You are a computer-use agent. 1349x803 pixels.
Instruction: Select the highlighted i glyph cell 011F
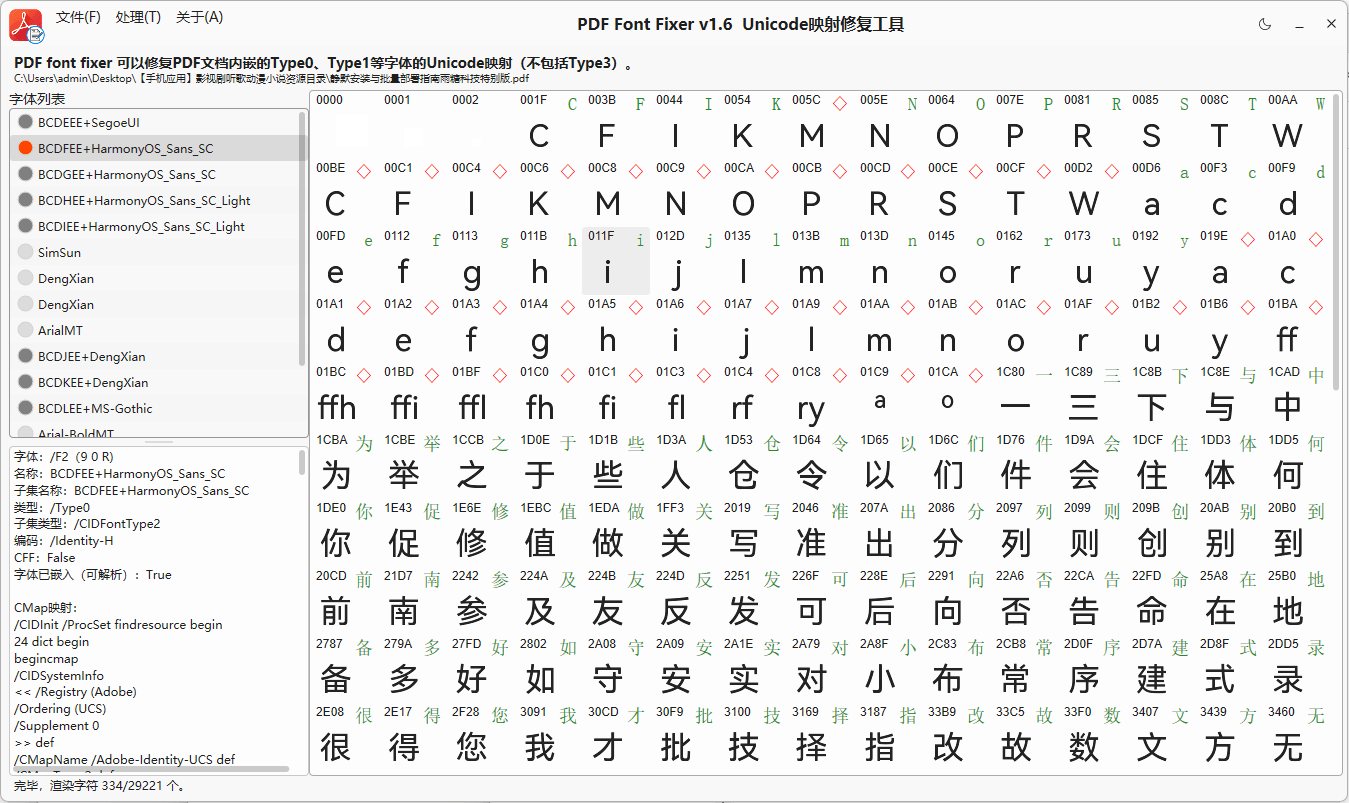tap(616, 261)
